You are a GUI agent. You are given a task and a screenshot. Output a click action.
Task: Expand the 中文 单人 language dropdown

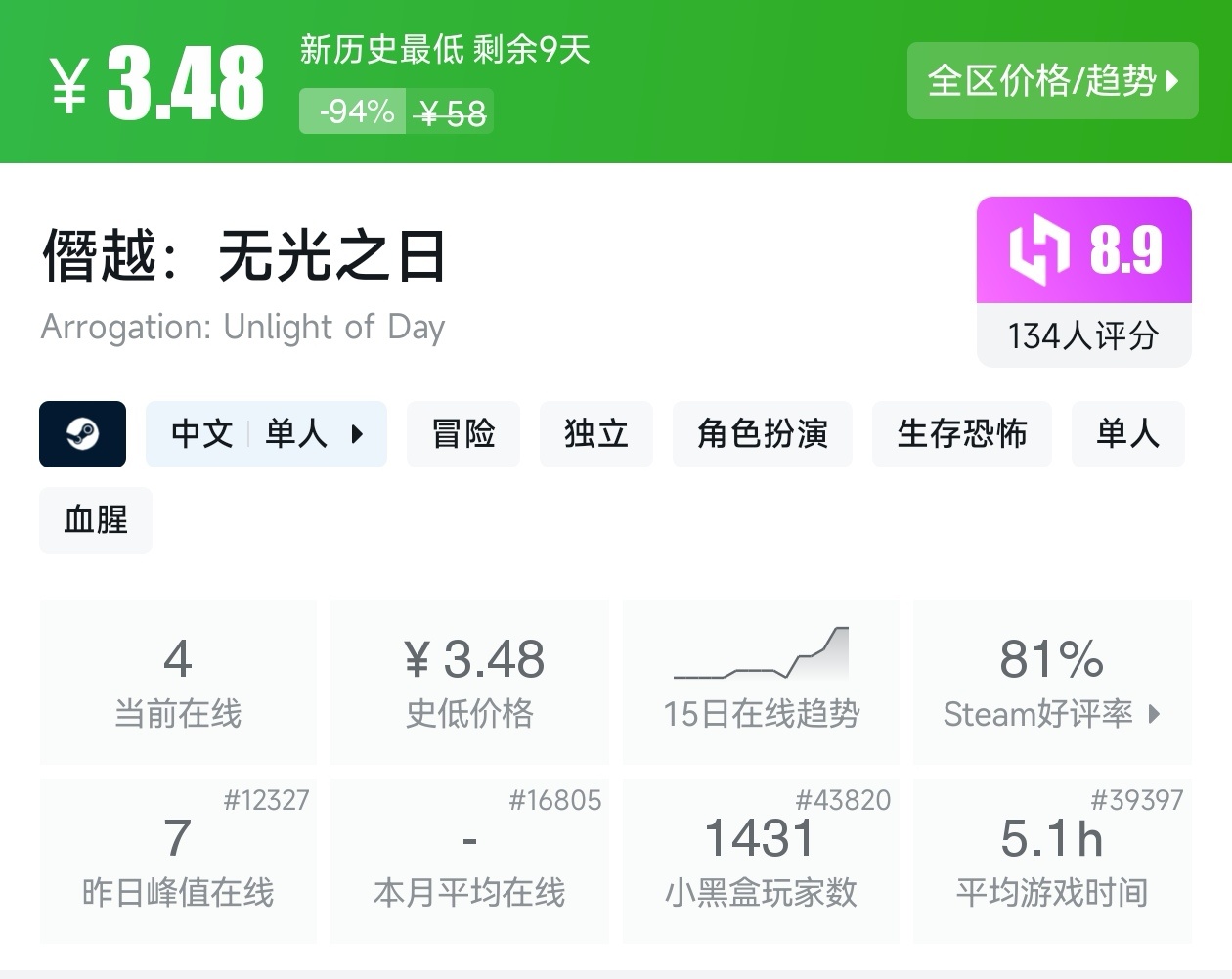[266, 434]
